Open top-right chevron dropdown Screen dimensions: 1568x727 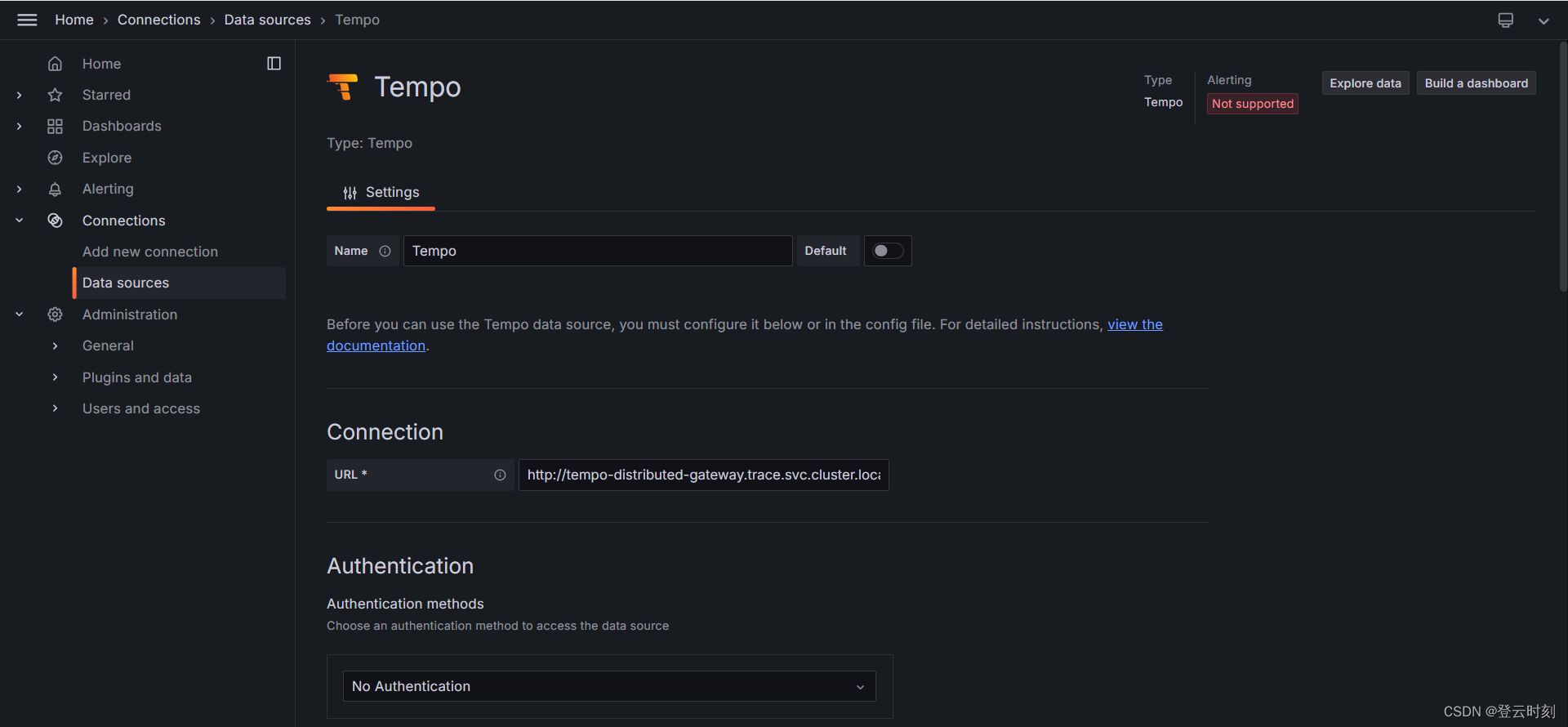[1543, 20]
